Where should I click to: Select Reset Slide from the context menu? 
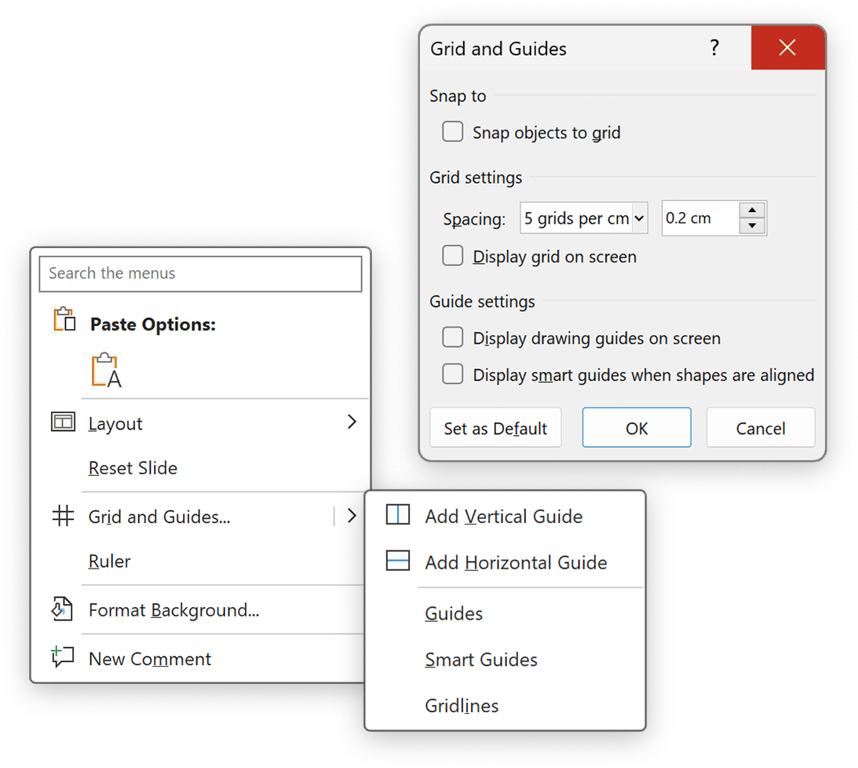pyautogui.click(x=133, y=468)
